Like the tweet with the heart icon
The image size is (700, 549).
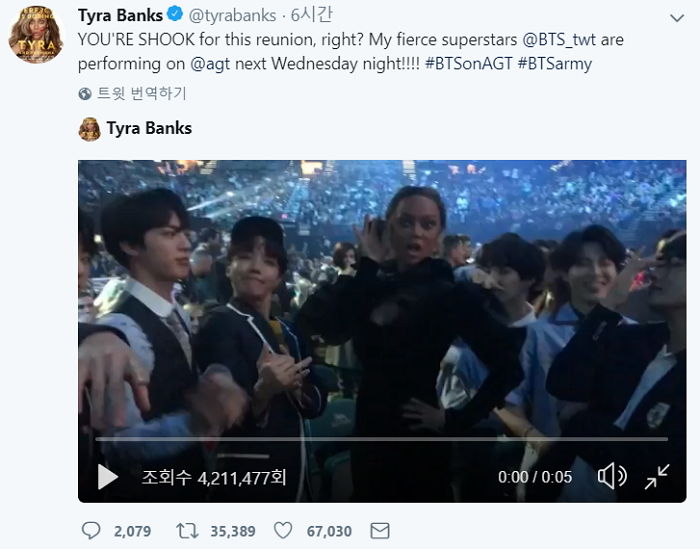pos(283,530)
